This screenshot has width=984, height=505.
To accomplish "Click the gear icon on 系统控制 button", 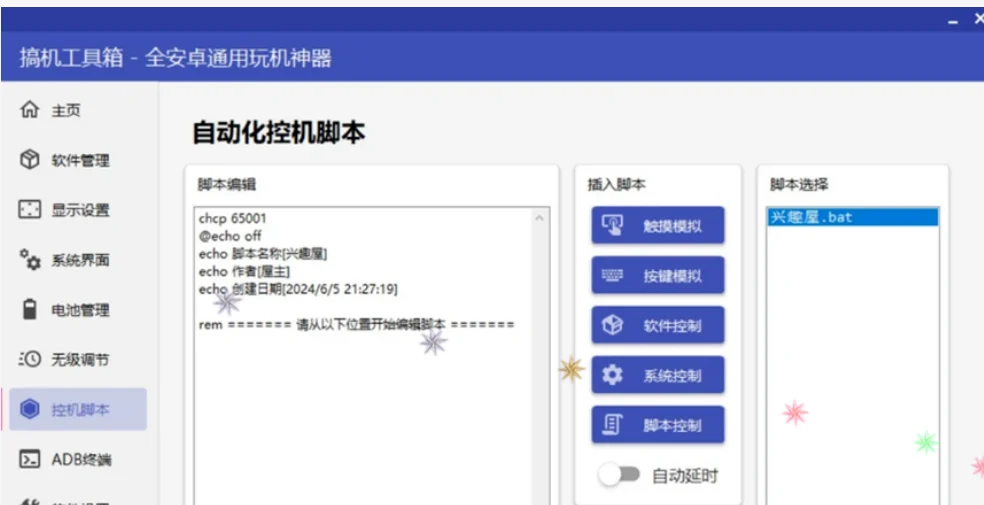I will click(x=612, y=375).
